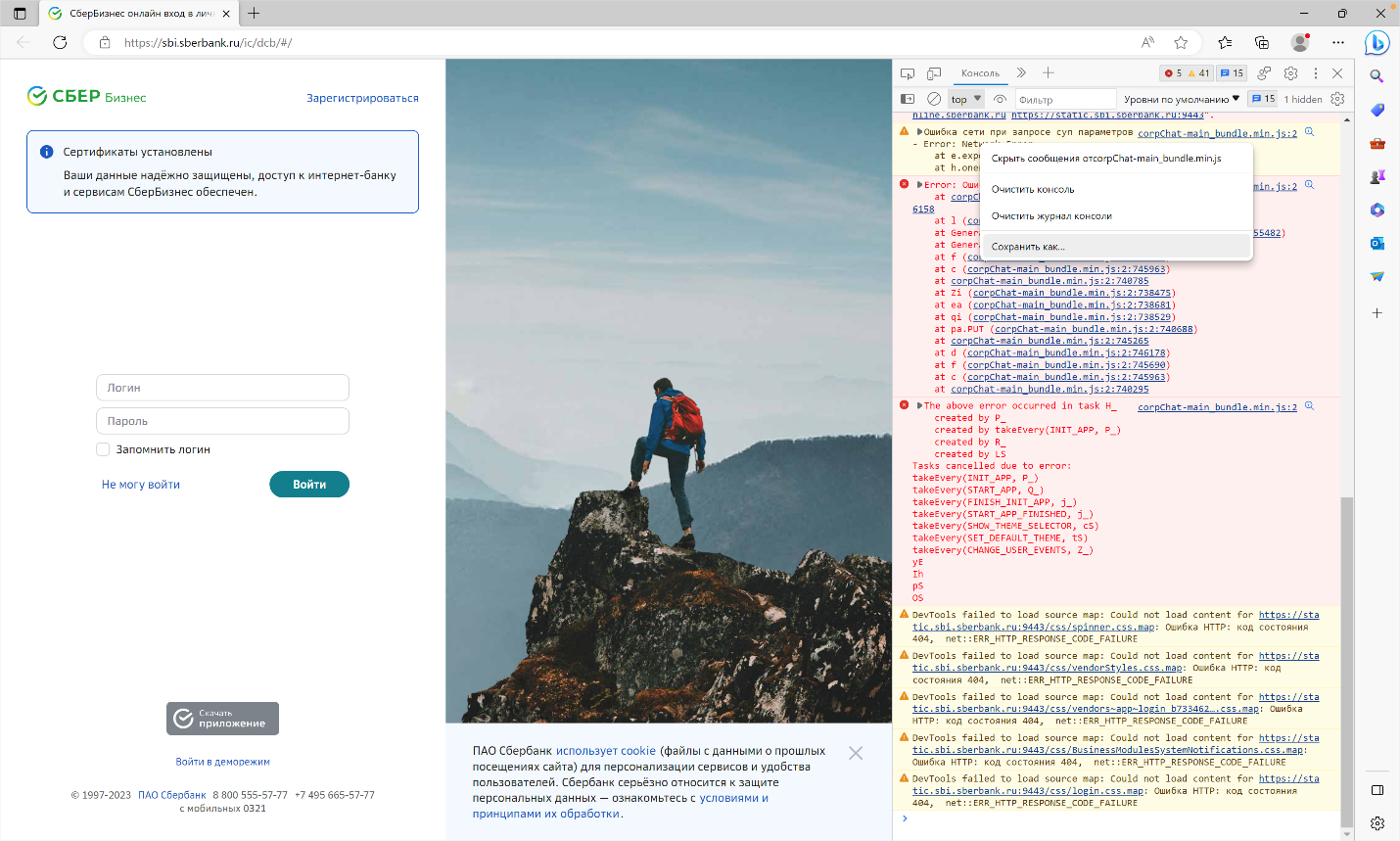This screenshot has width=1400, height=841.
Task: Open the issues counter next to warnings
Action: pos(1232,73)
